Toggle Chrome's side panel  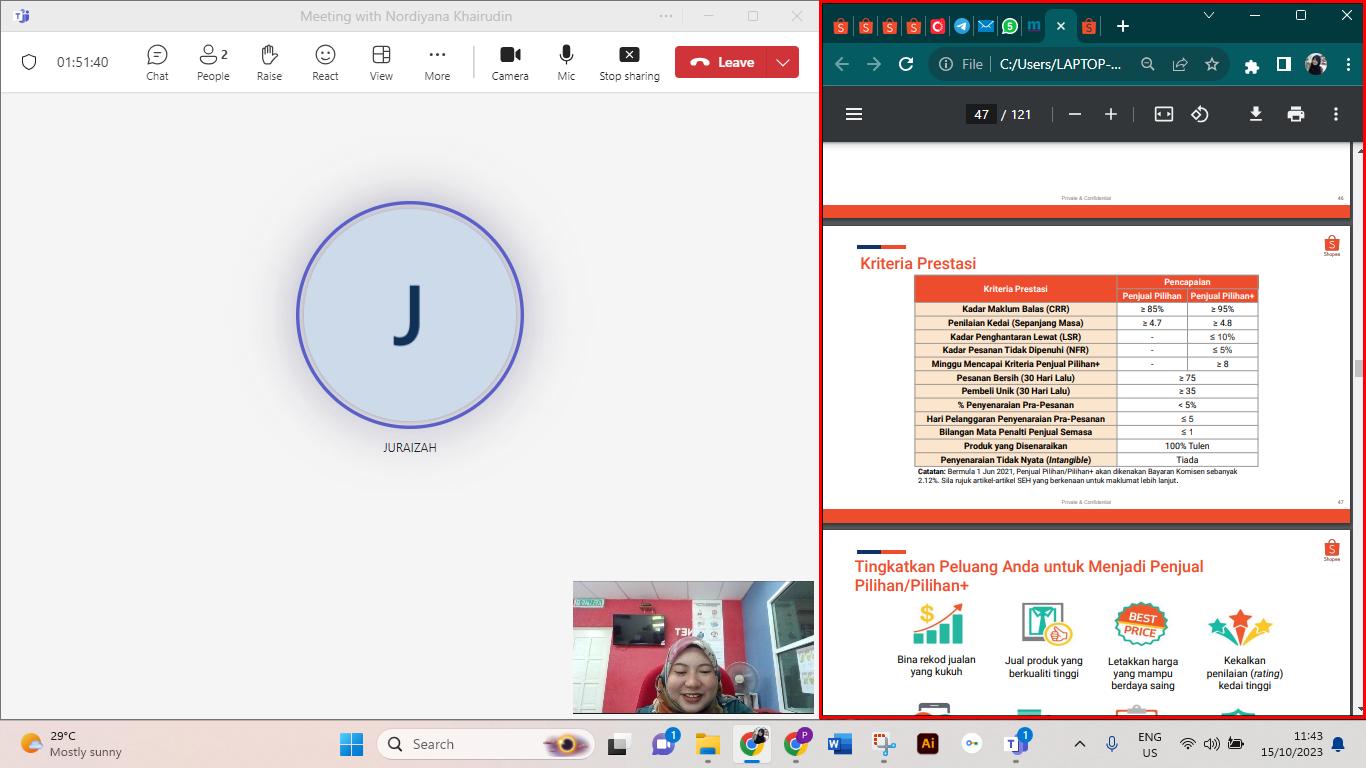(x=1284, y=64)
